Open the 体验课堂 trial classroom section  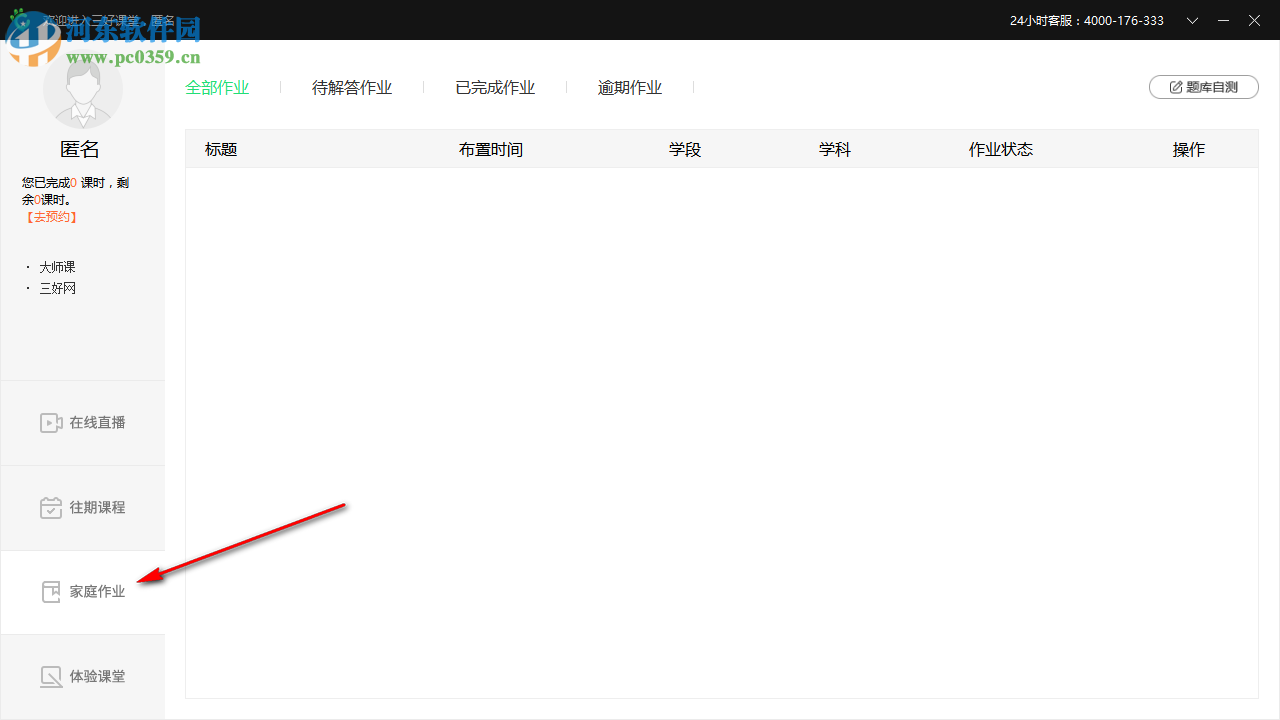[82, 677]
